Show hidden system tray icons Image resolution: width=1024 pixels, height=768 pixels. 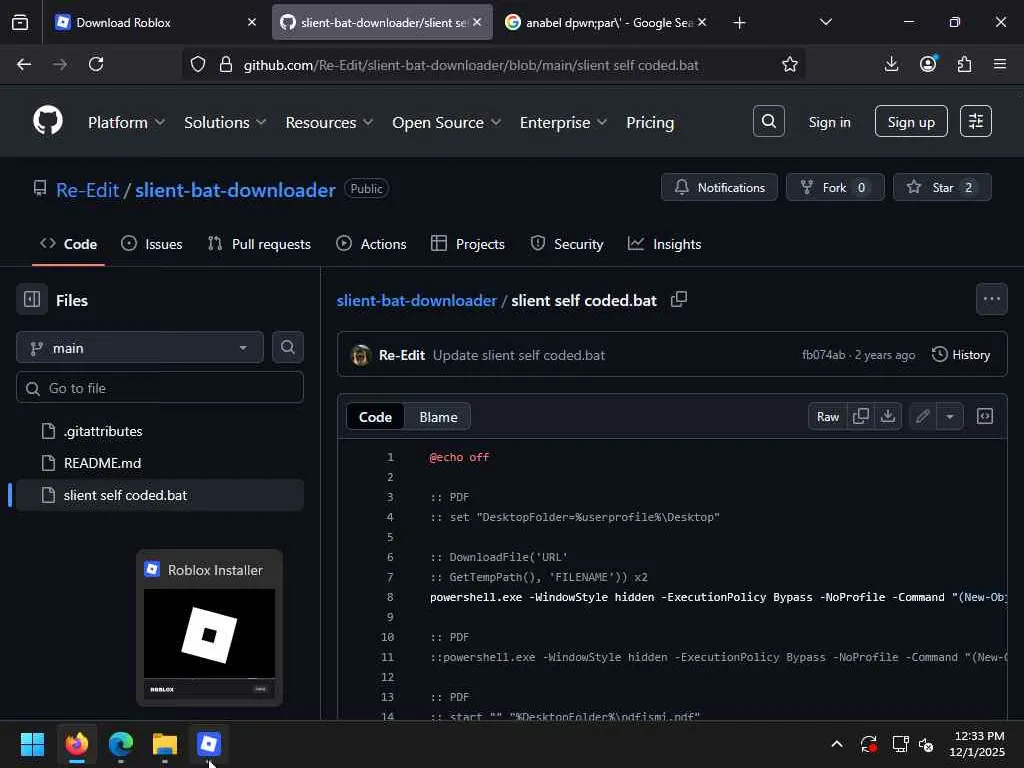(837, 744)
